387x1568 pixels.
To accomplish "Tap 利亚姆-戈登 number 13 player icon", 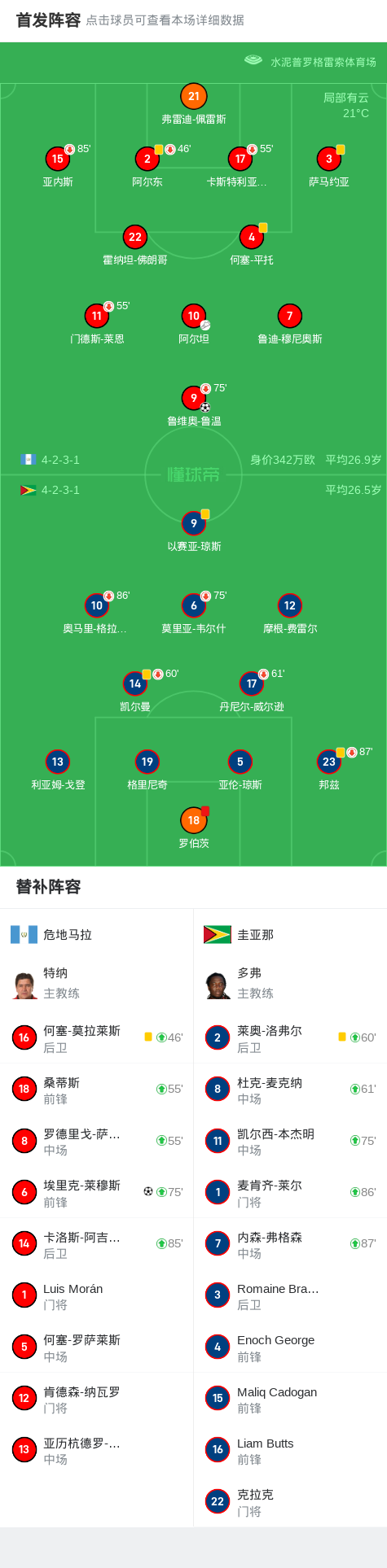I will (57, 762).
